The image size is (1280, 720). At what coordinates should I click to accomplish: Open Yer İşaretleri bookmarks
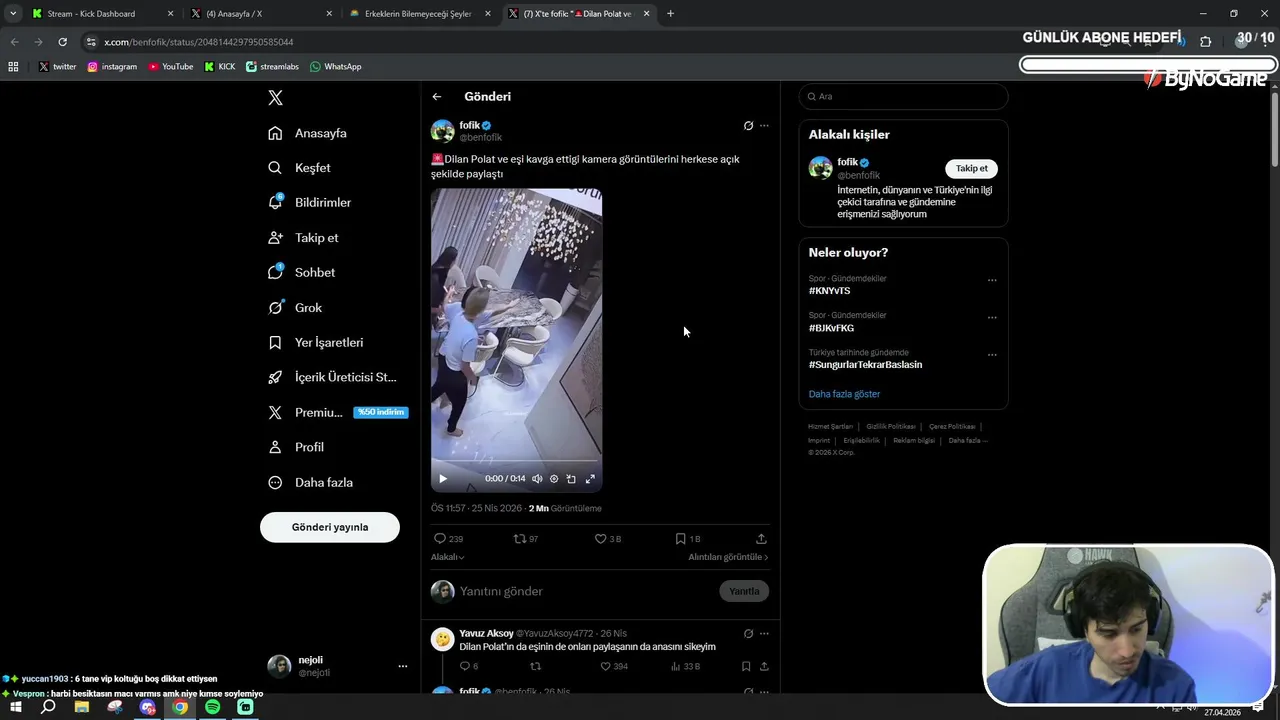316,342
